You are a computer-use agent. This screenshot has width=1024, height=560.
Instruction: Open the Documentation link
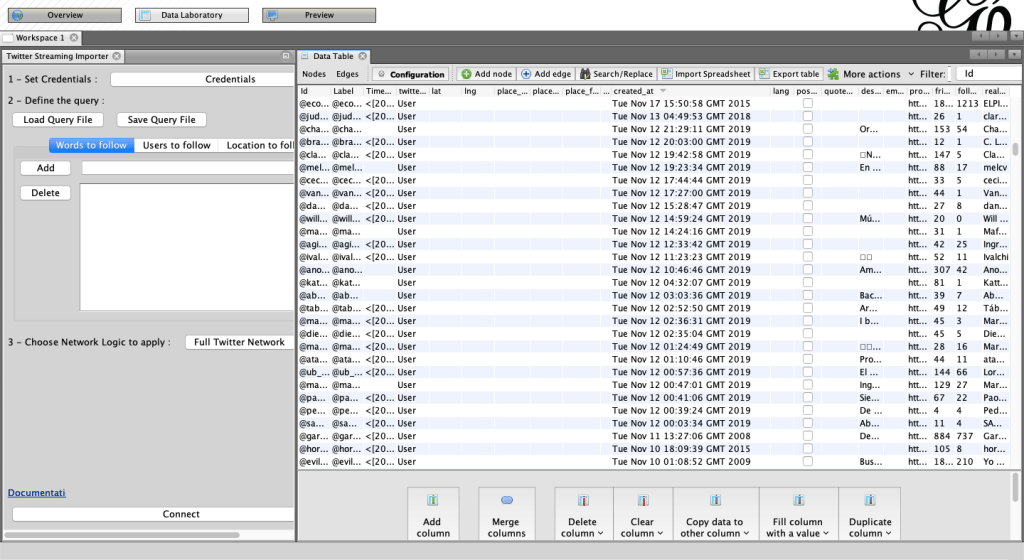37,493
